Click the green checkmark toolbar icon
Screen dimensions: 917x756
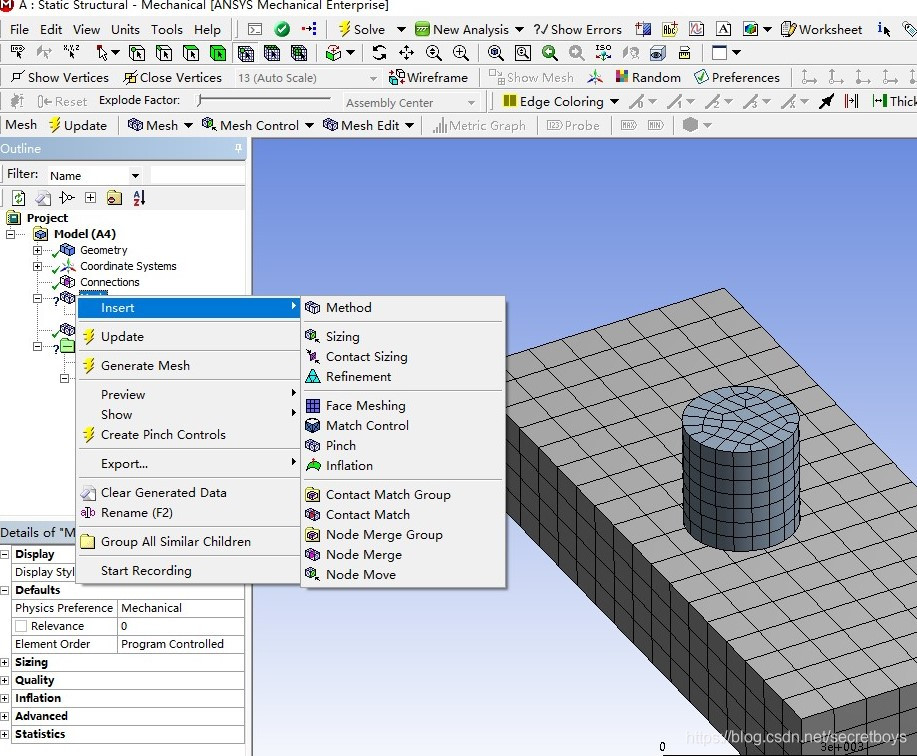[282, 29]
